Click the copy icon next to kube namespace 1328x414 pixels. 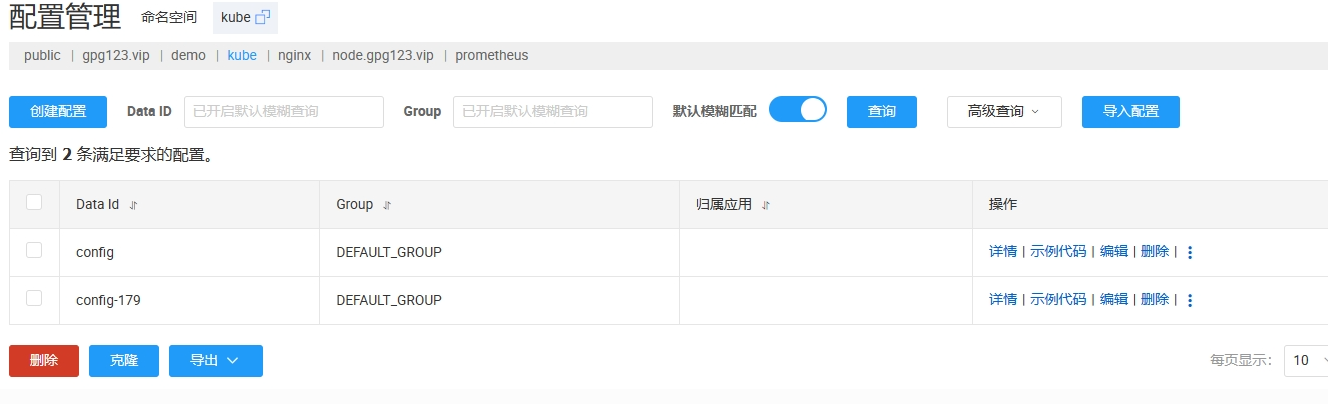click(x=263, y=17)
